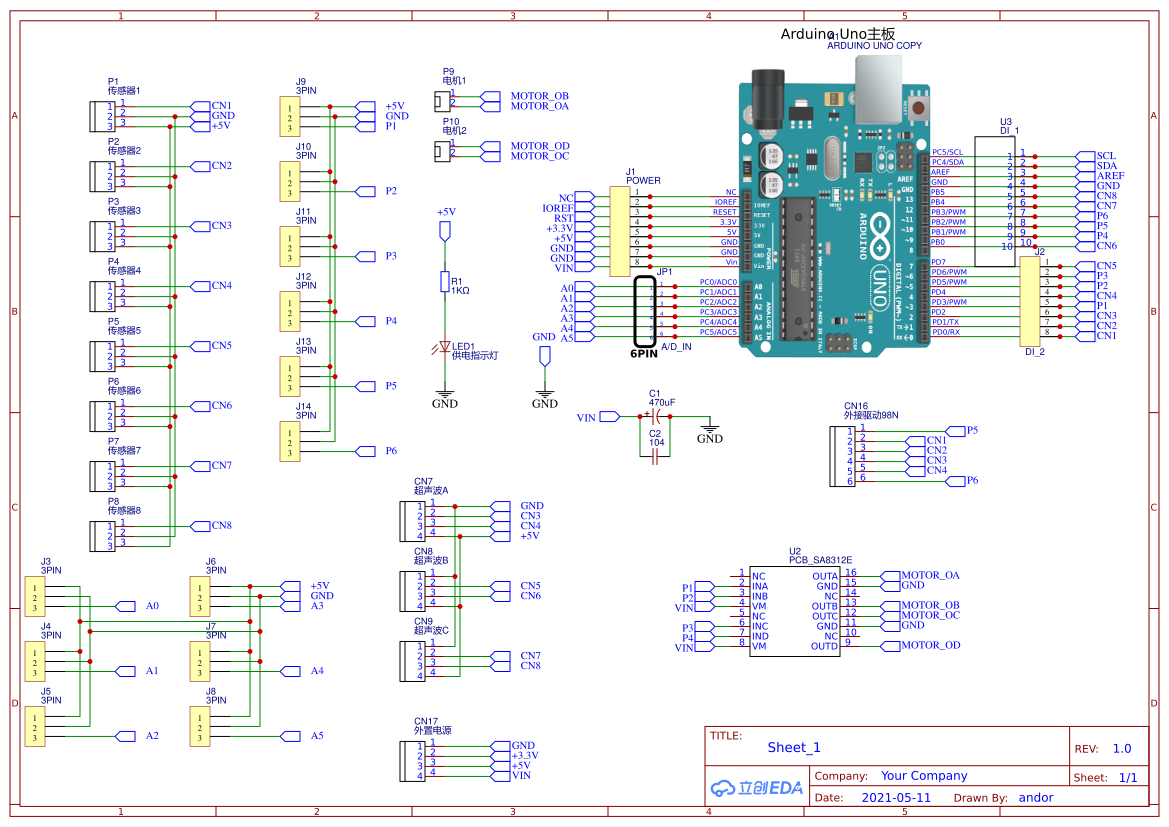Select the CN7 ultrasonic A connector
This screenshot has width=1169, height=827.
pyautogui.click(x=412, y=521)
